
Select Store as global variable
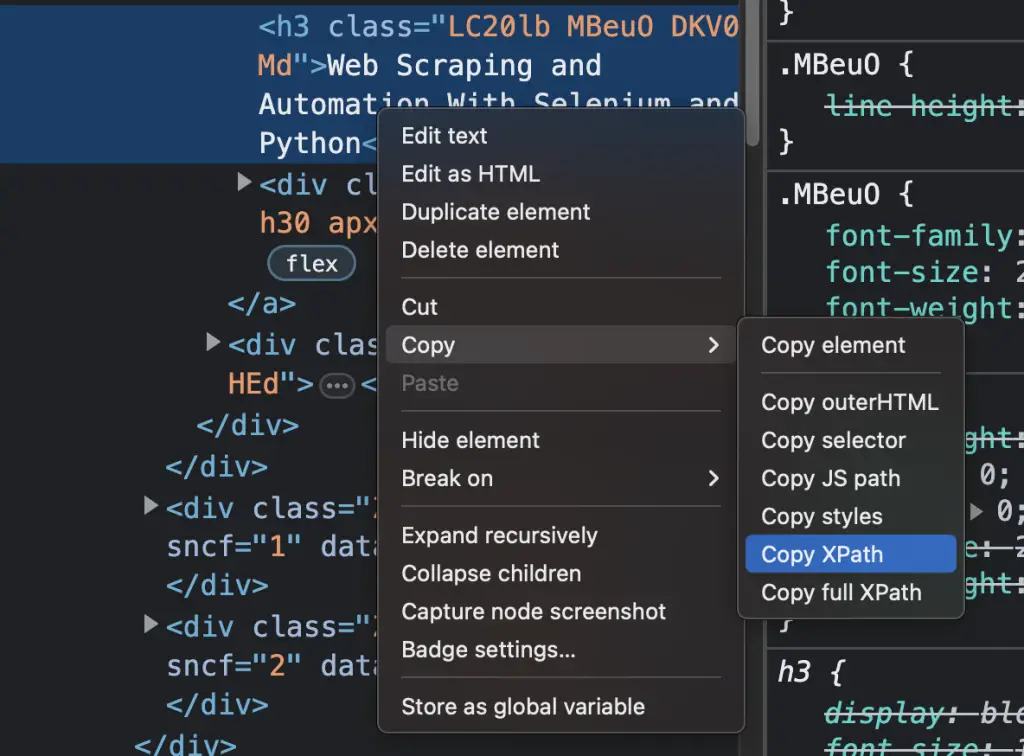pos(523,706)
